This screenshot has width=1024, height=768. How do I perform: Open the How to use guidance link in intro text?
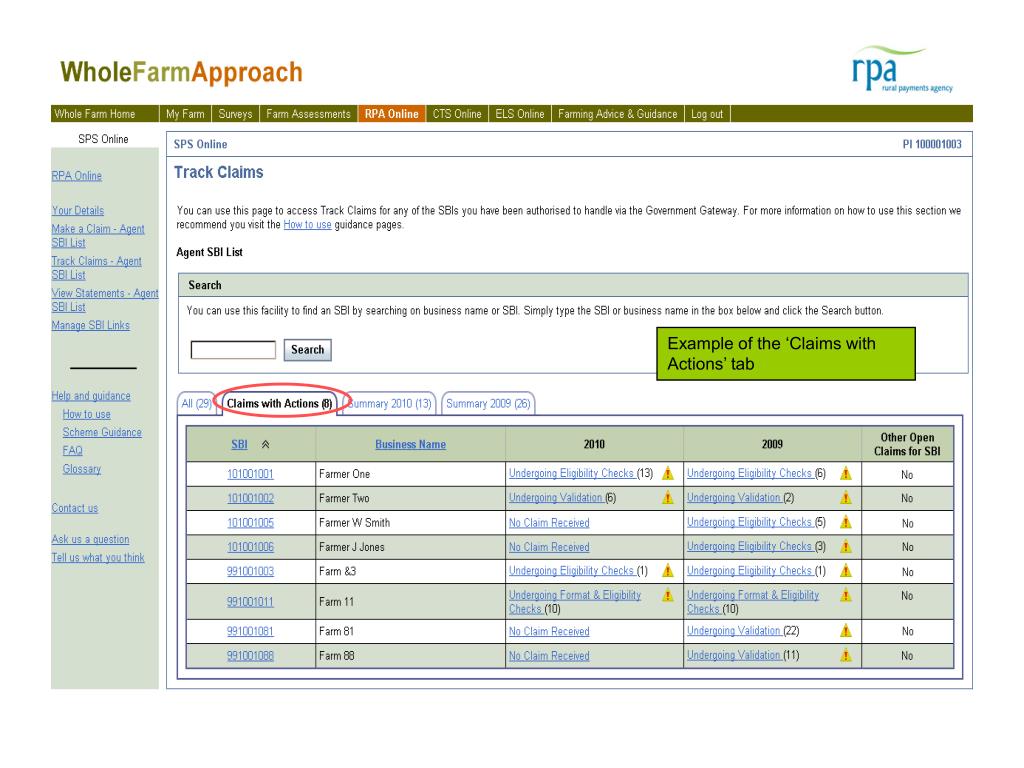click(x=307, y=225)
